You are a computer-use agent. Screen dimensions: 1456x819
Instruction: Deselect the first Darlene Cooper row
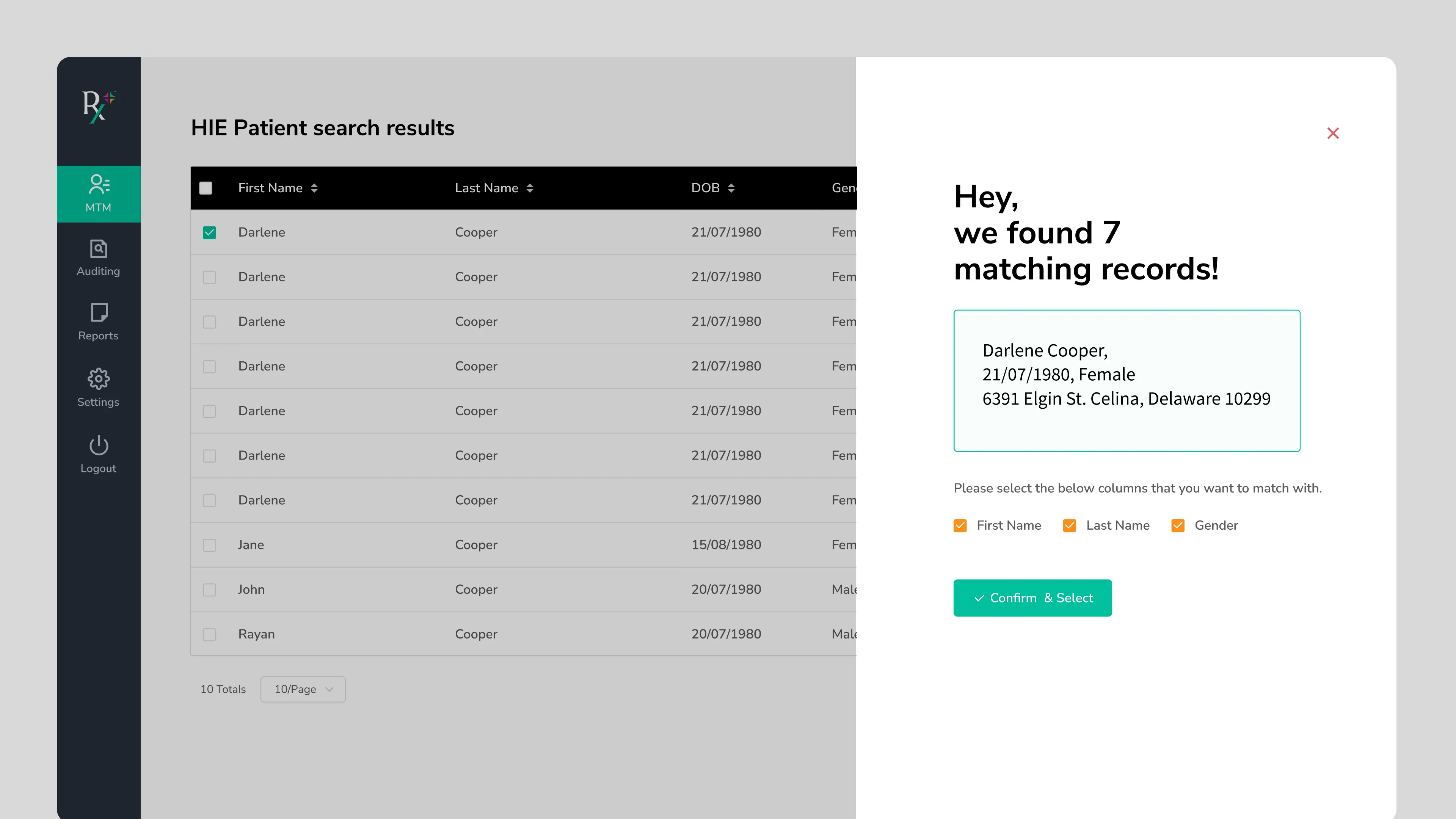coord(209,233)
